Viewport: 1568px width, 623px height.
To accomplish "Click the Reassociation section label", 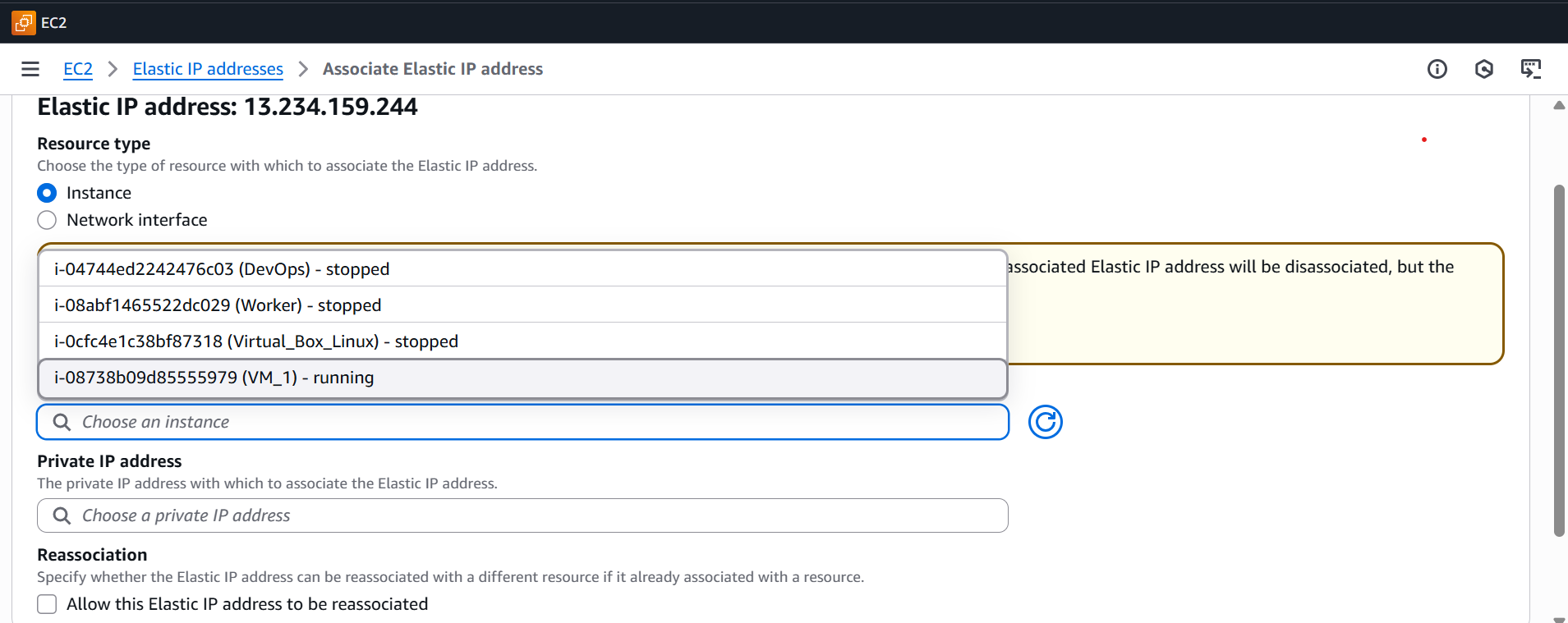I will 92,555.
